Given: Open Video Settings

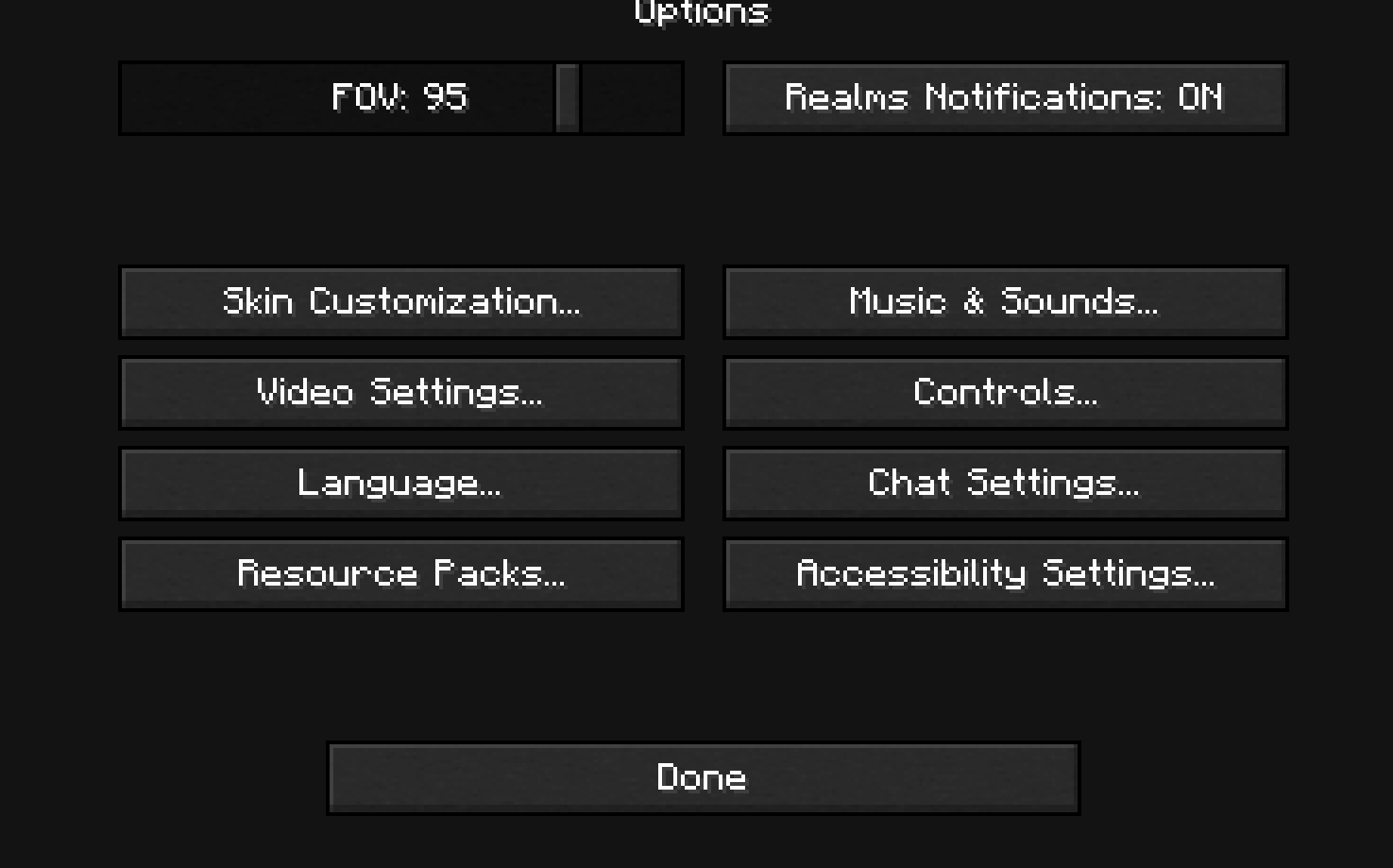Looking at the screenshot, I should click(401, 393).
